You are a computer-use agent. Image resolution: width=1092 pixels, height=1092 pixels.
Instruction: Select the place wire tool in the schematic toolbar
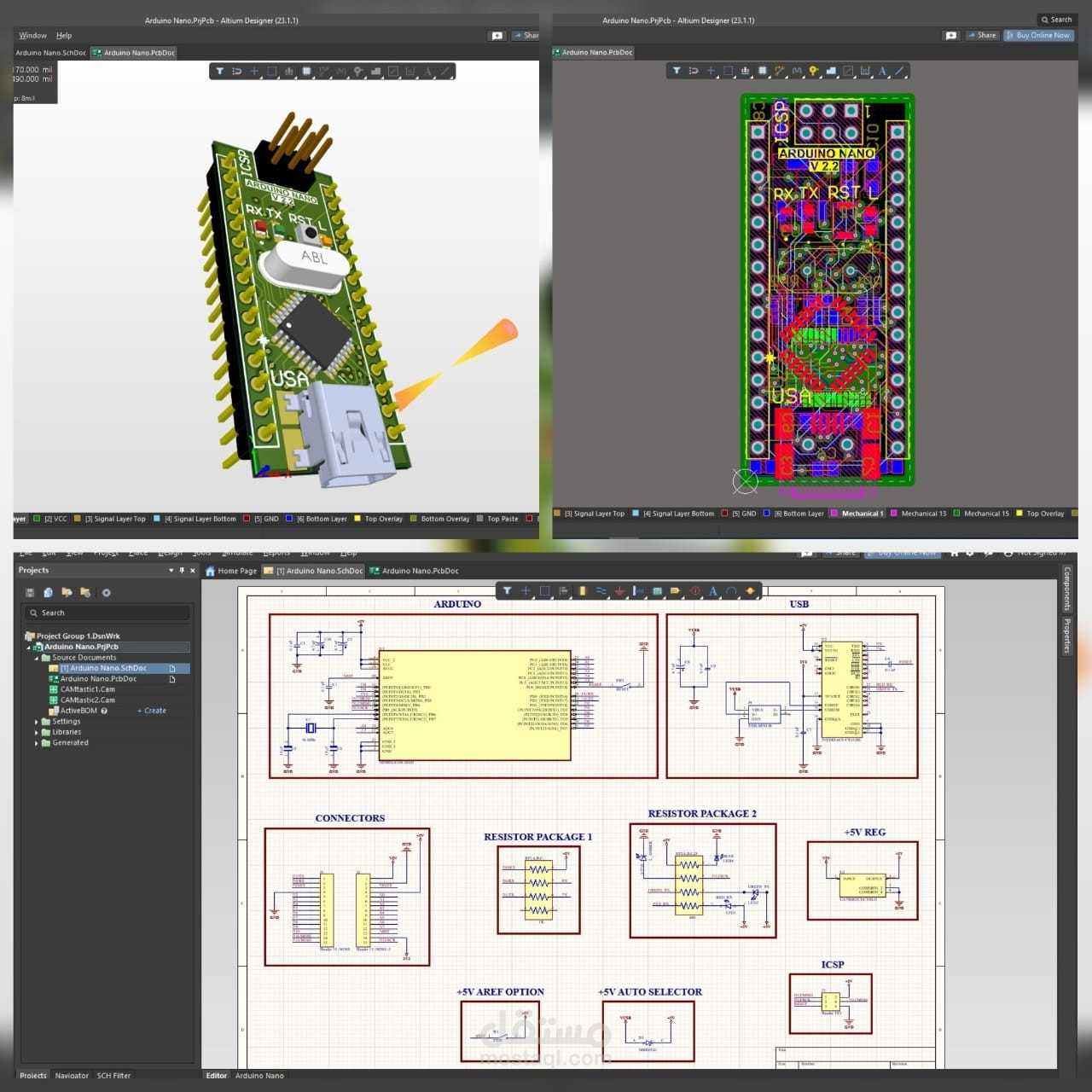[x=601, y=590]
